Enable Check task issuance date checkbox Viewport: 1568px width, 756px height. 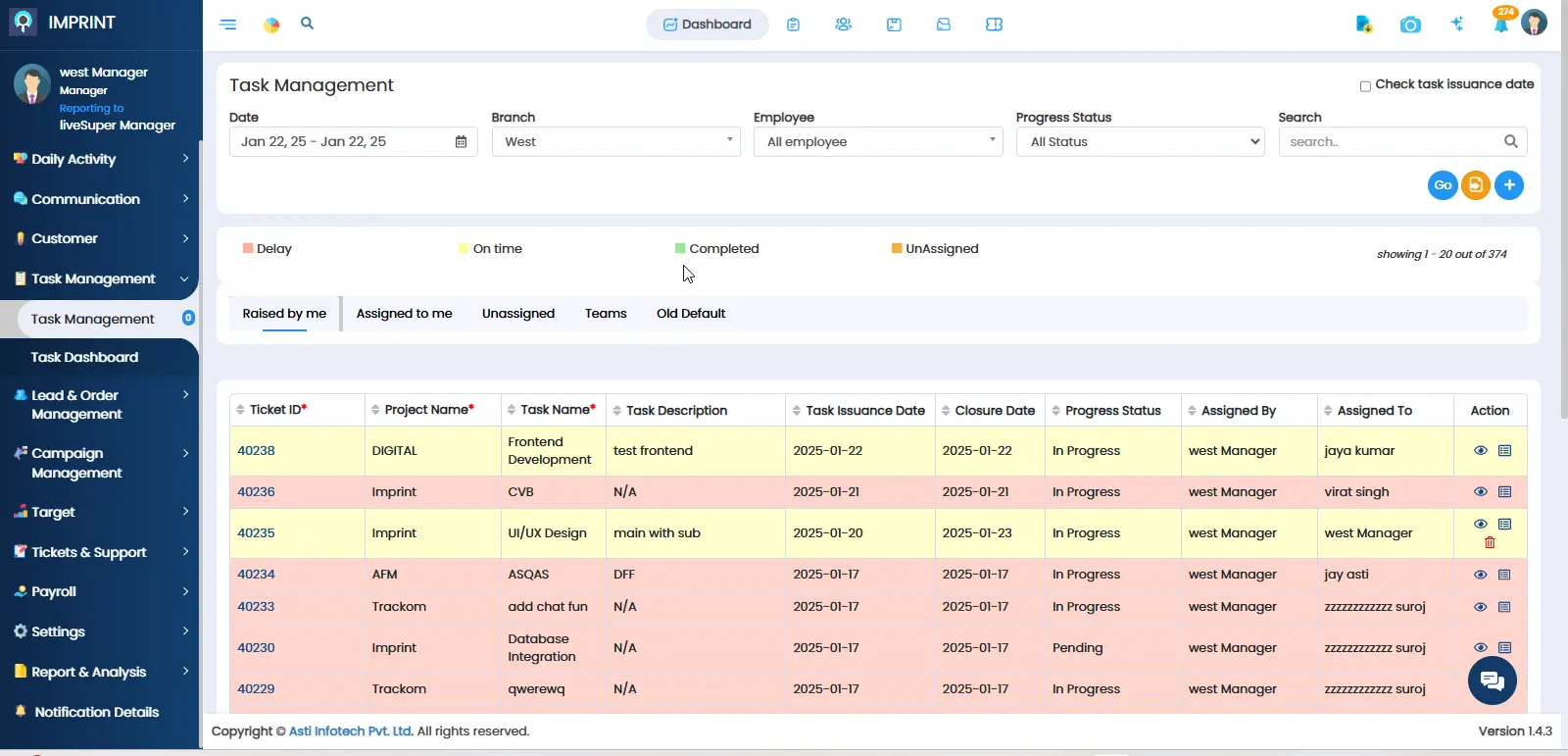(1365, 86)
